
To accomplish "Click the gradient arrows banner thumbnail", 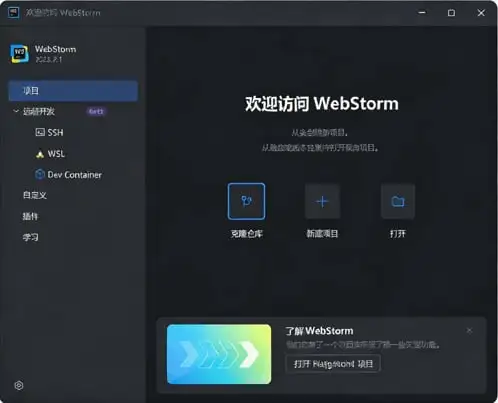I will (219, 354).
